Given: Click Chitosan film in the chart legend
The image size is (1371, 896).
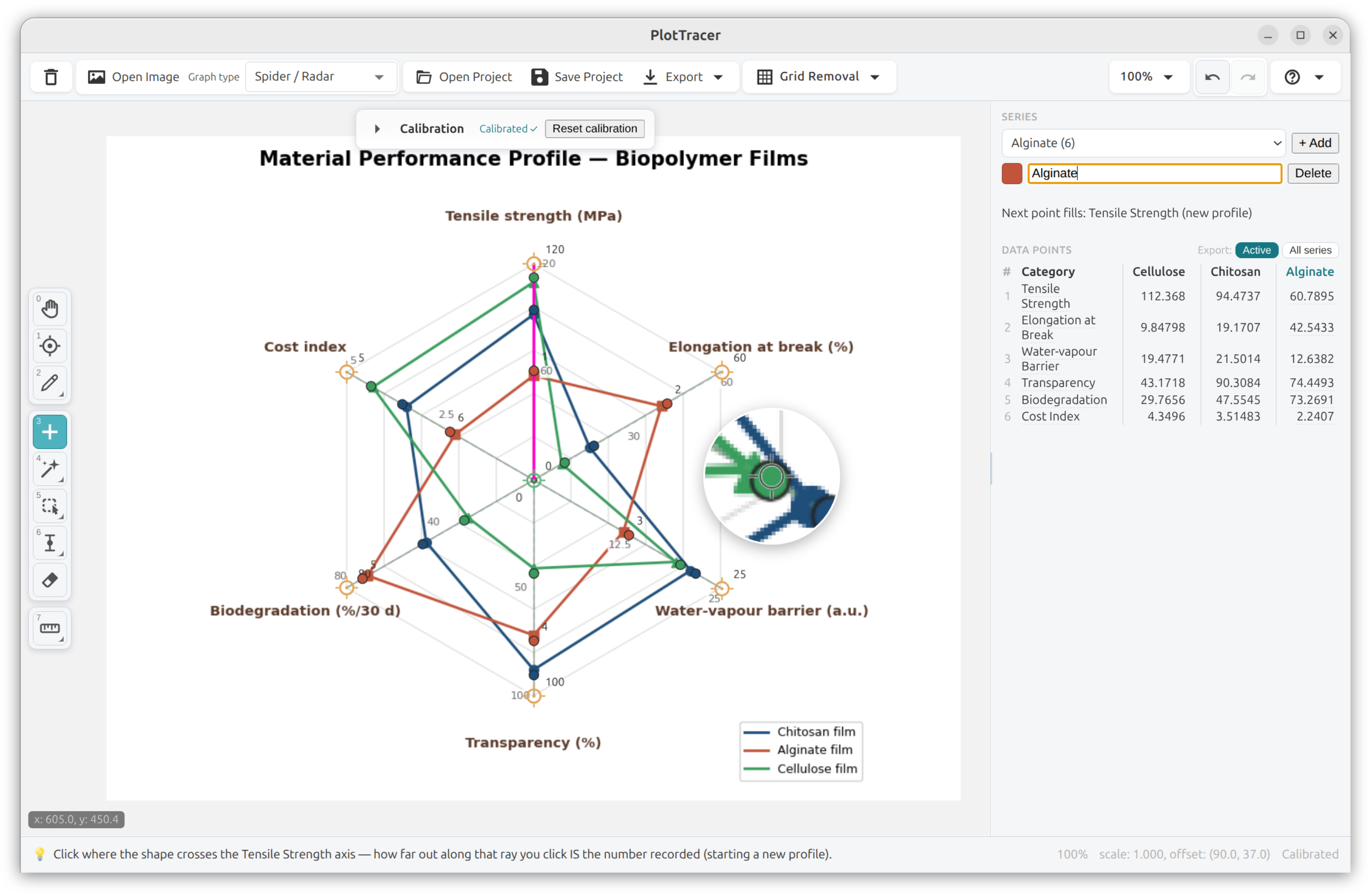Looking at the screenshot, I should pos(816,731).
